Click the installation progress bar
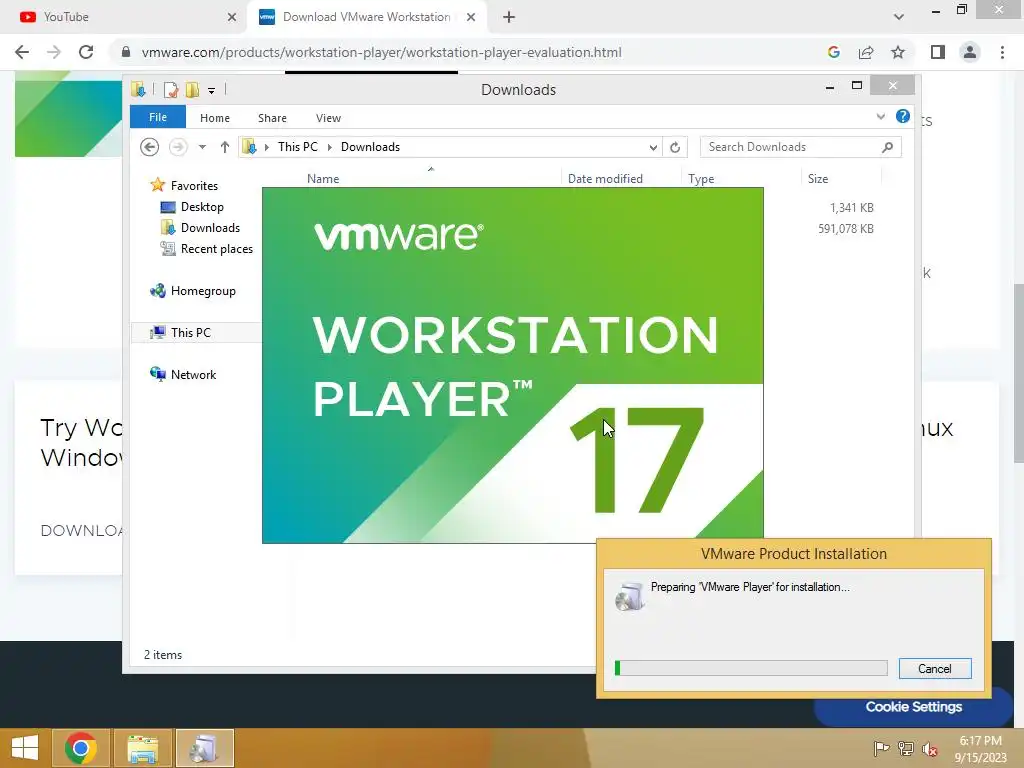This screenshot has width=1024, height=768. click(x=751, y=668)
